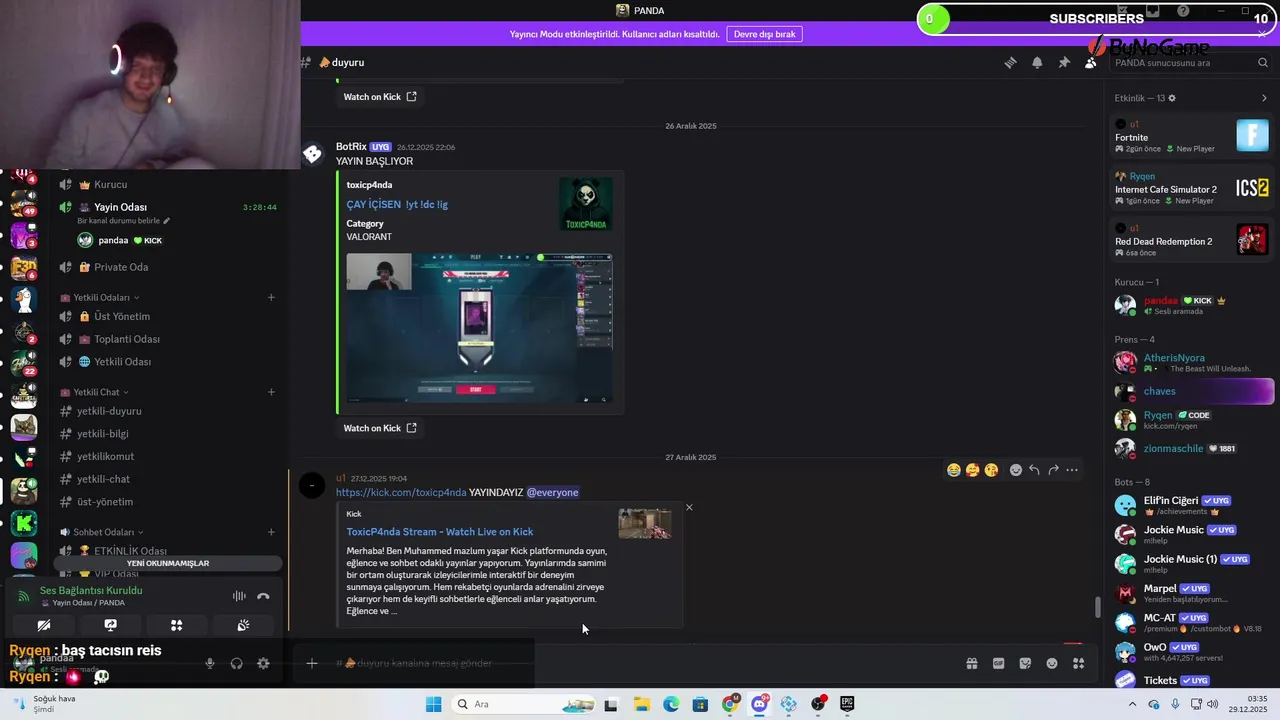React with hearts-face emoji
1280x720 pixels.
coord(972,470)
